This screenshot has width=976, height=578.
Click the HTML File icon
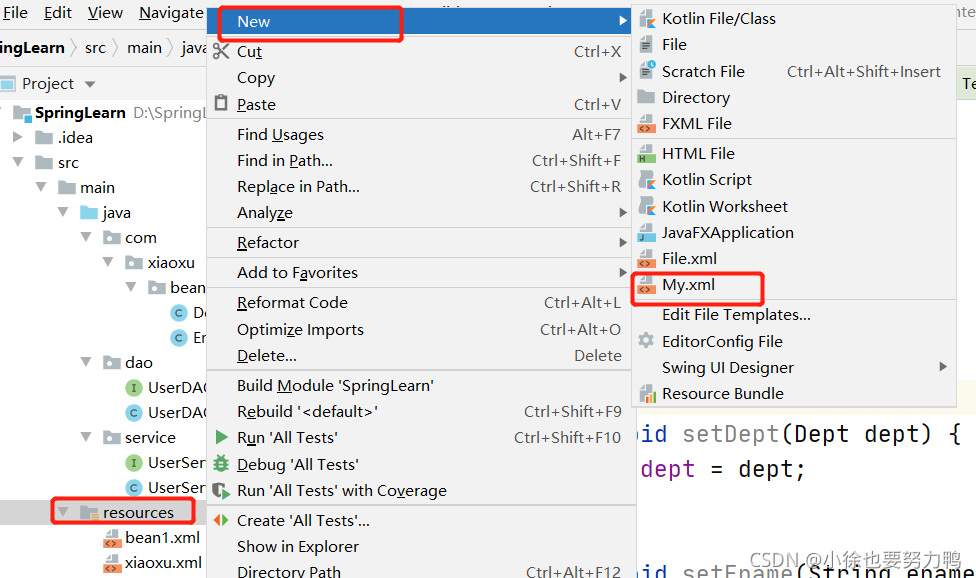(647, 154)
